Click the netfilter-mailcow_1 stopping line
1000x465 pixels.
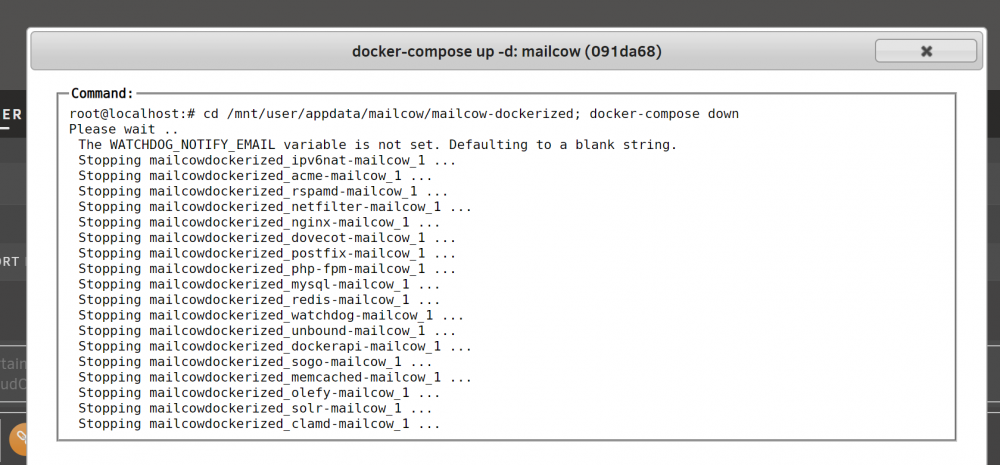(275, 207)
